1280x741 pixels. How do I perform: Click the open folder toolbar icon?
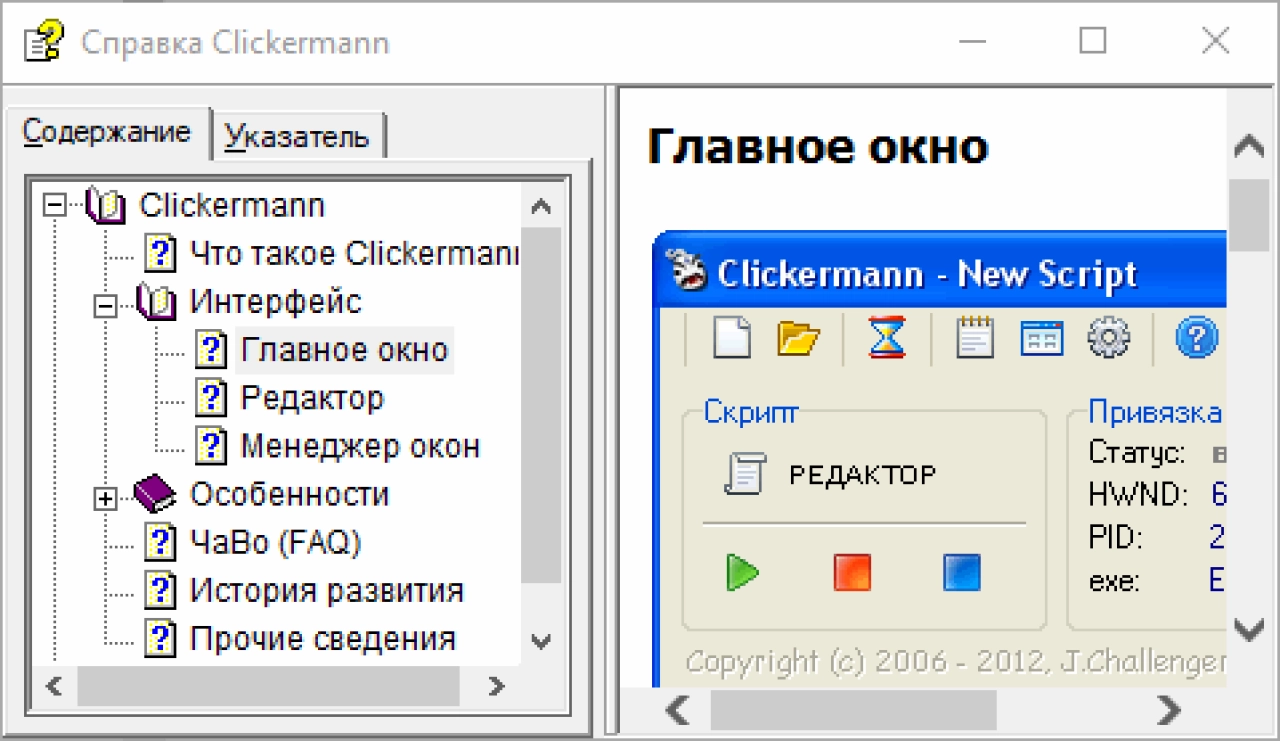pos(799,339)
